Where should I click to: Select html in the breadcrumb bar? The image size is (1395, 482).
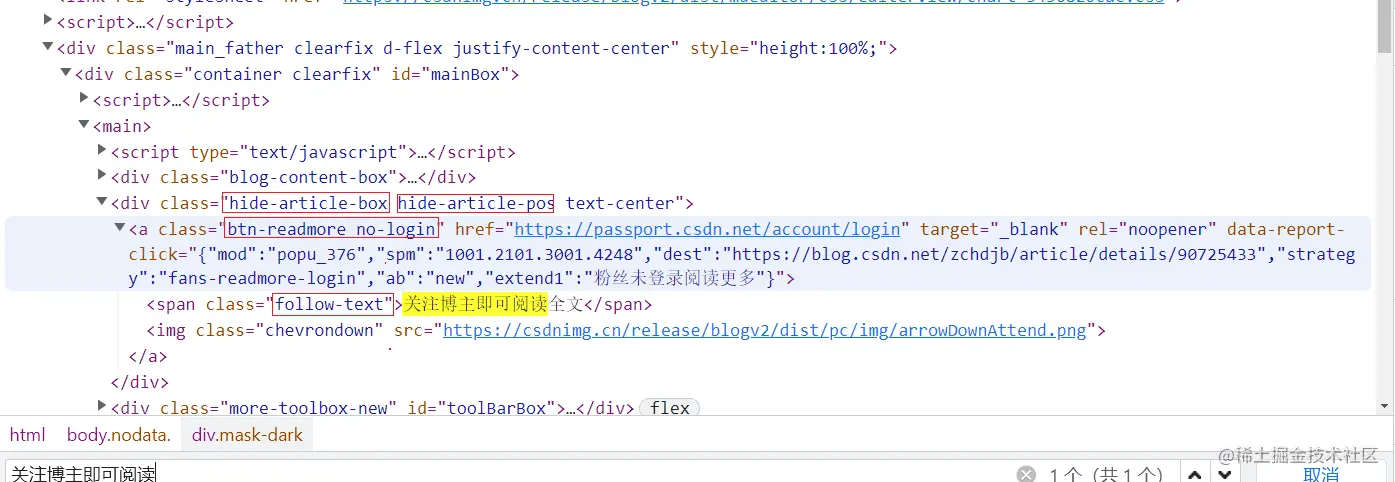tap(28, 435)
